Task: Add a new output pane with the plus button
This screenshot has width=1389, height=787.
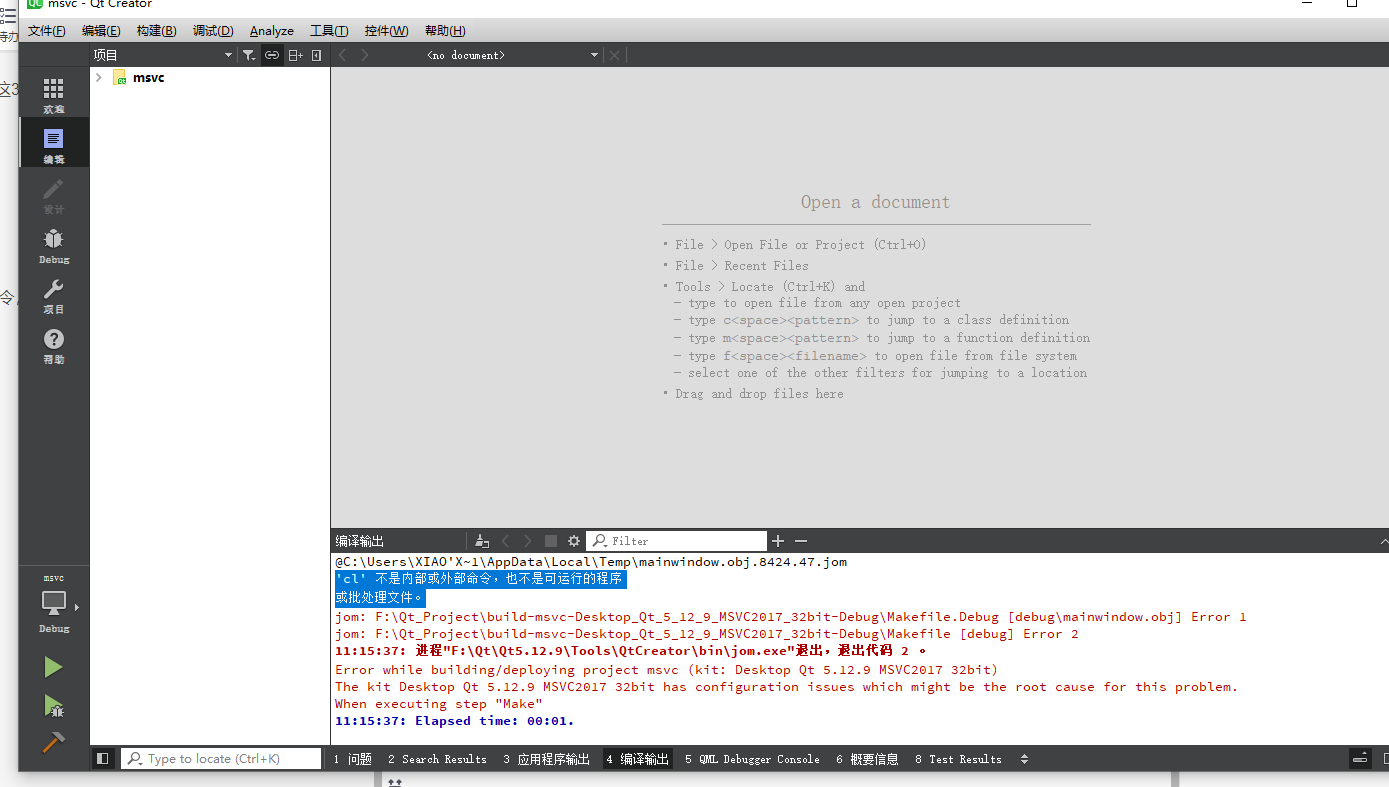Action: pos(778,540)
